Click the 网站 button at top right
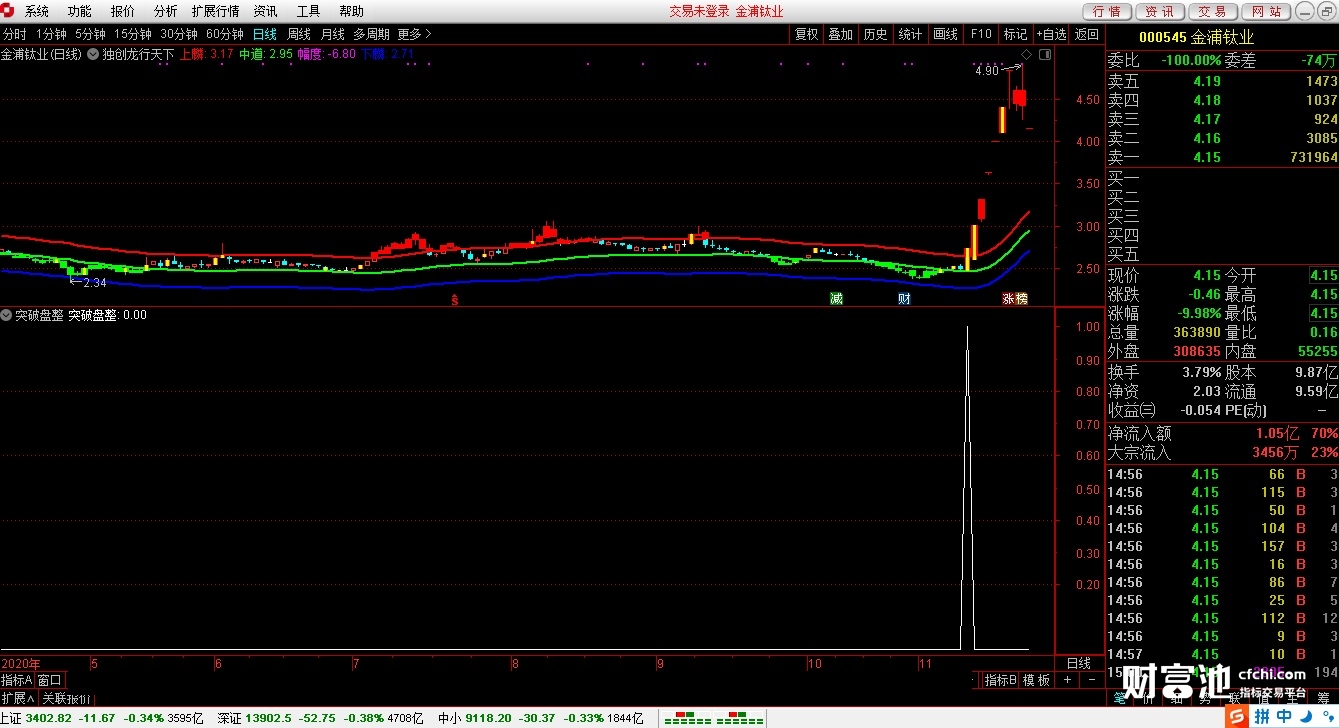Screen dimensions: 1339x728 (x=1266, y=12)
